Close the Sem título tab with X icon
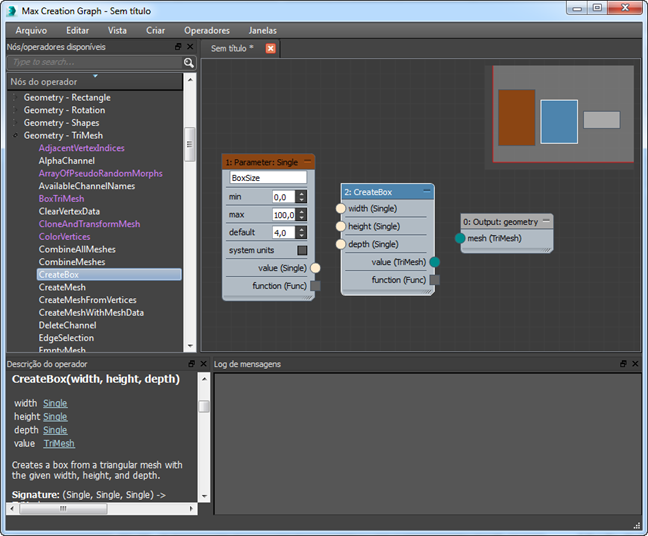 (x=270, y=48)
